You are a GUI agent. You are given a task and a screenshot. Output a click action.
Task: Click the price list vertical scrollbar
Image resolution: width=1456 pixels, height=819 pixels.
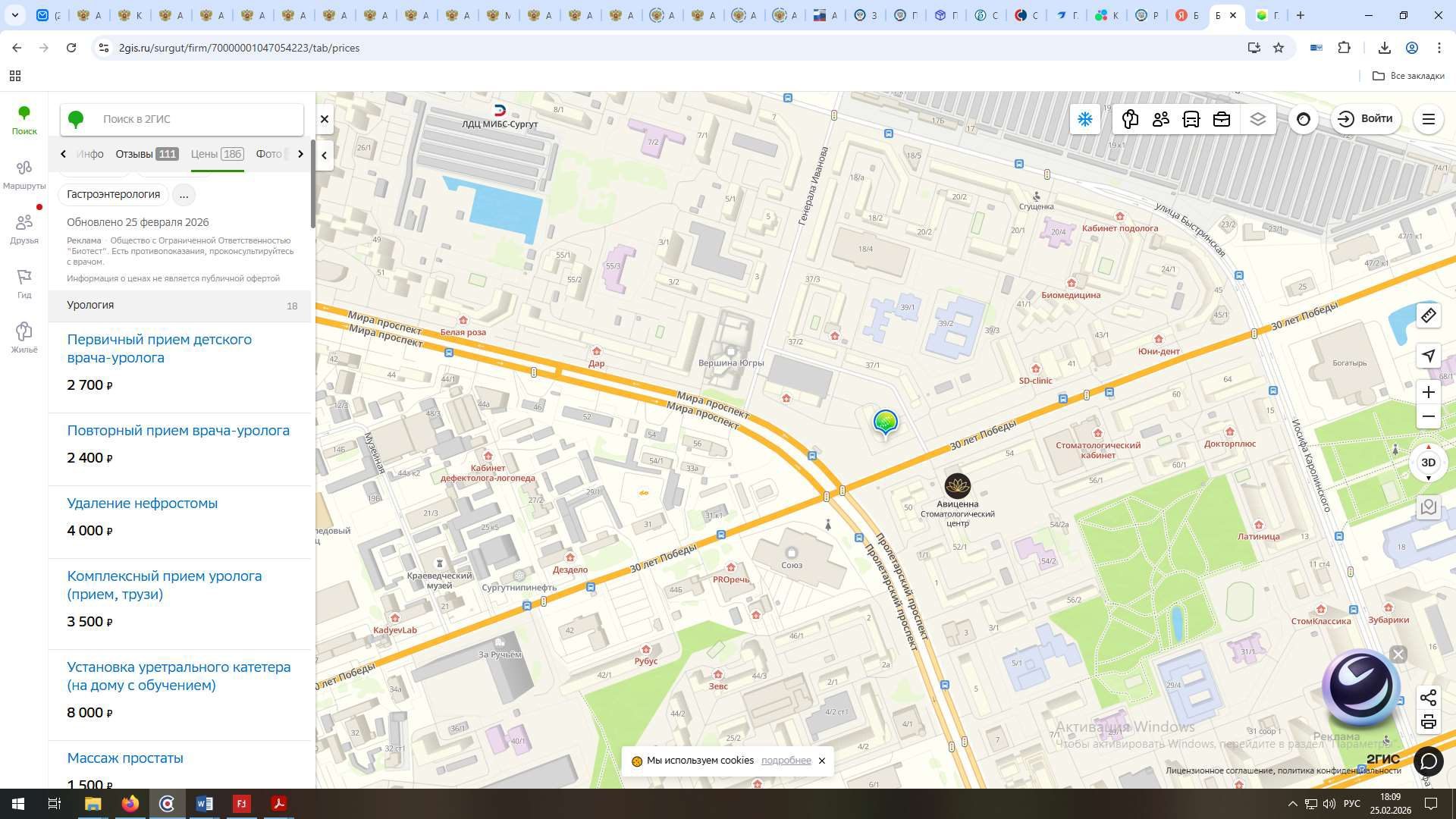[x=313, y=182]
